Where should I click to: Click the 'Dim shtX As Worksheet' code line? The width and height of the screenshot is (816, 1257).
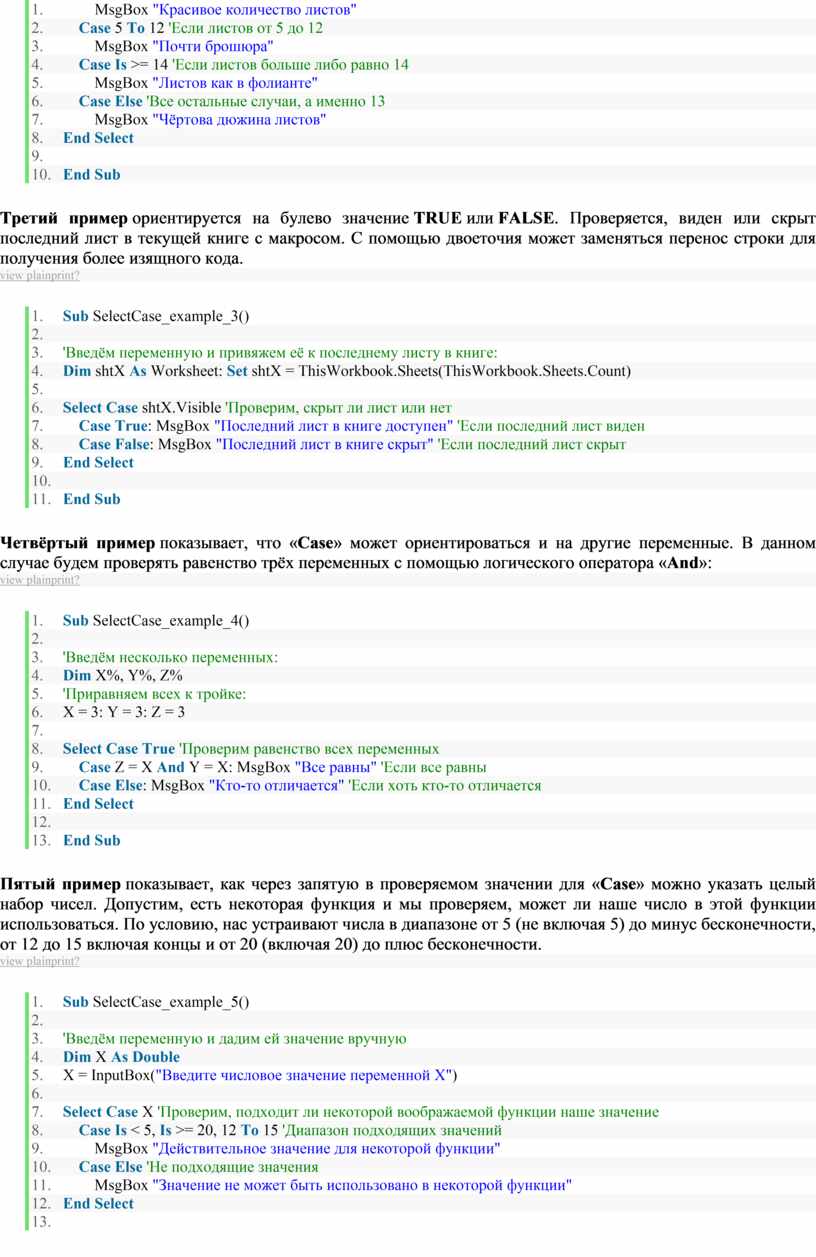pos(347,371)
